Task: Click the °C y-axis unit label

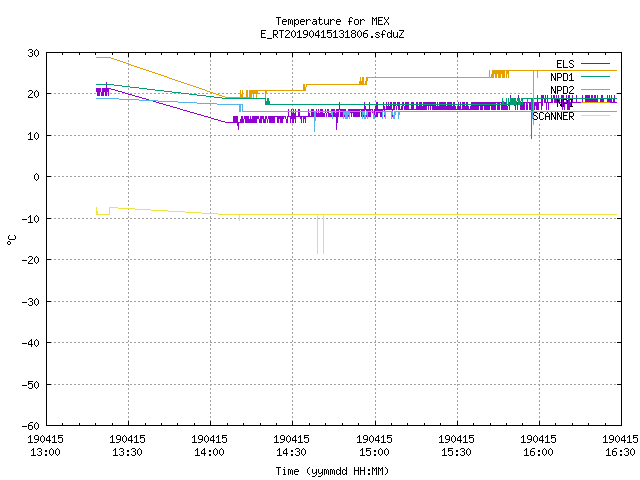Action: (11, 240)
